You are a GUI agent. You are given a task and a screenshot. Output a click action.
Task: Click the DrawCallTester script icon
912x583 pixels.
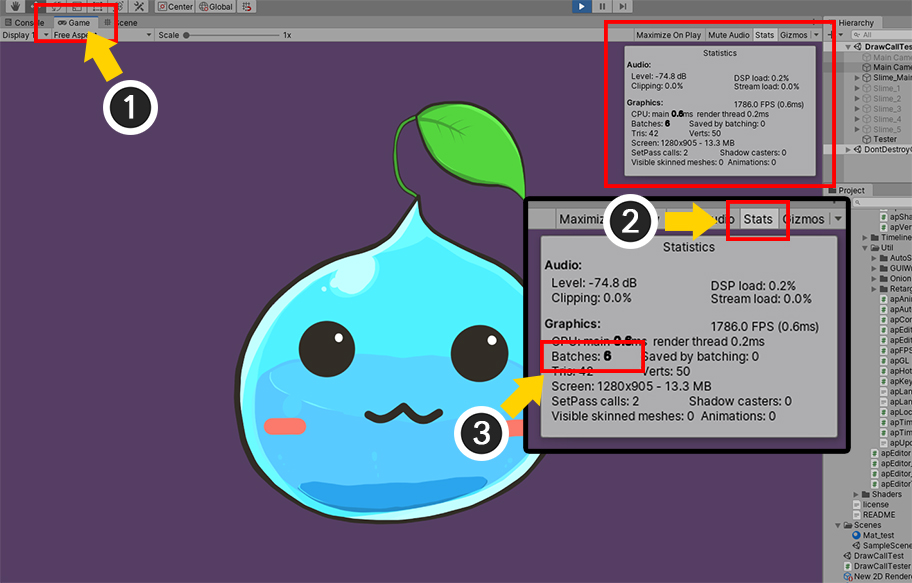(x=847, y=566)
